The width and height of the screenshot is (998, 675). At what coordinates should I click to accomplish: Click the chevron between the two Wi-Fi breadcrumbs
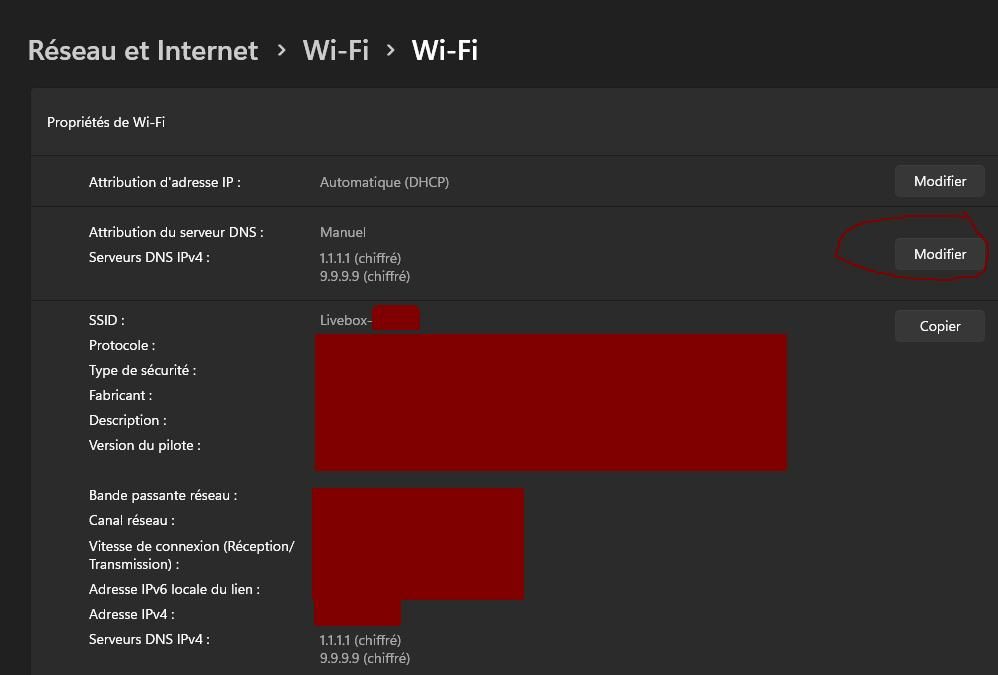[390, 50]
